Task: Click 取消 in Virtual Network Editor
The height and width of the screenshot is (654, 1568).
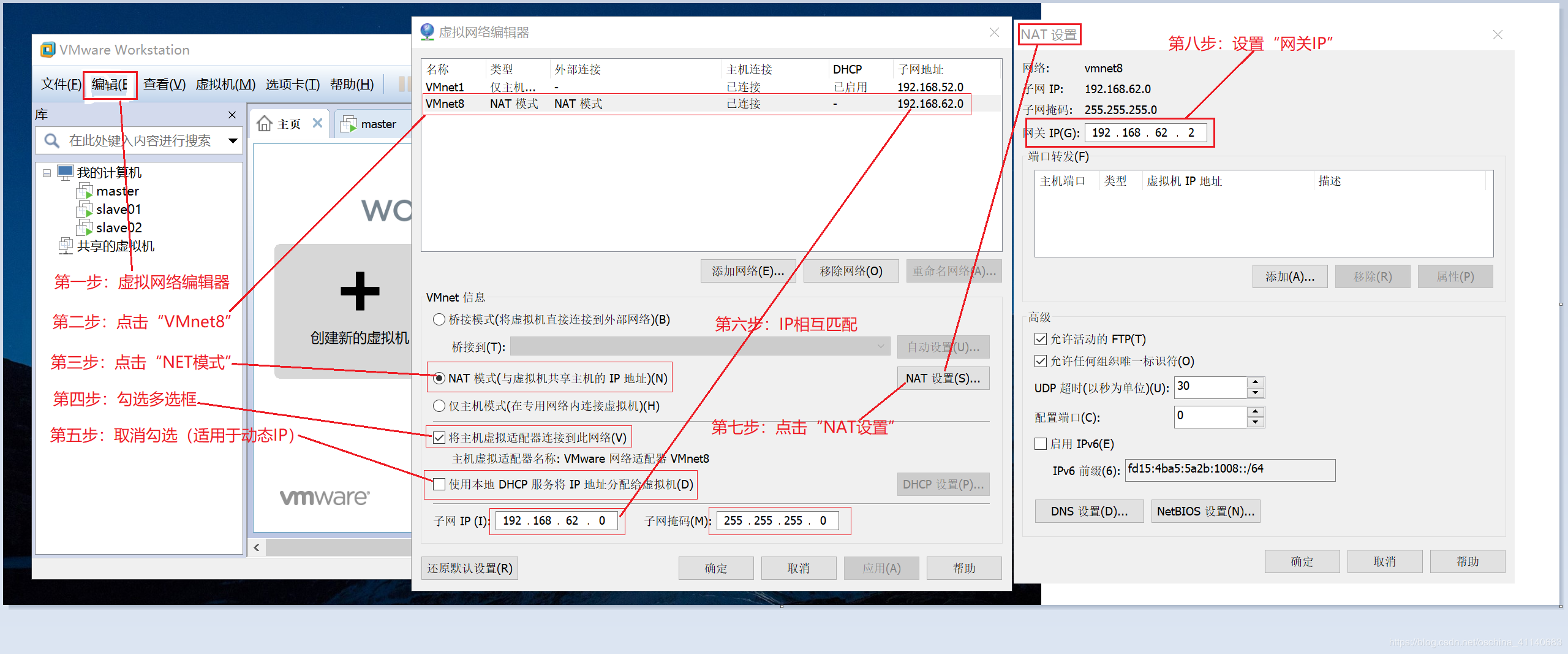Action: (799, 568)
